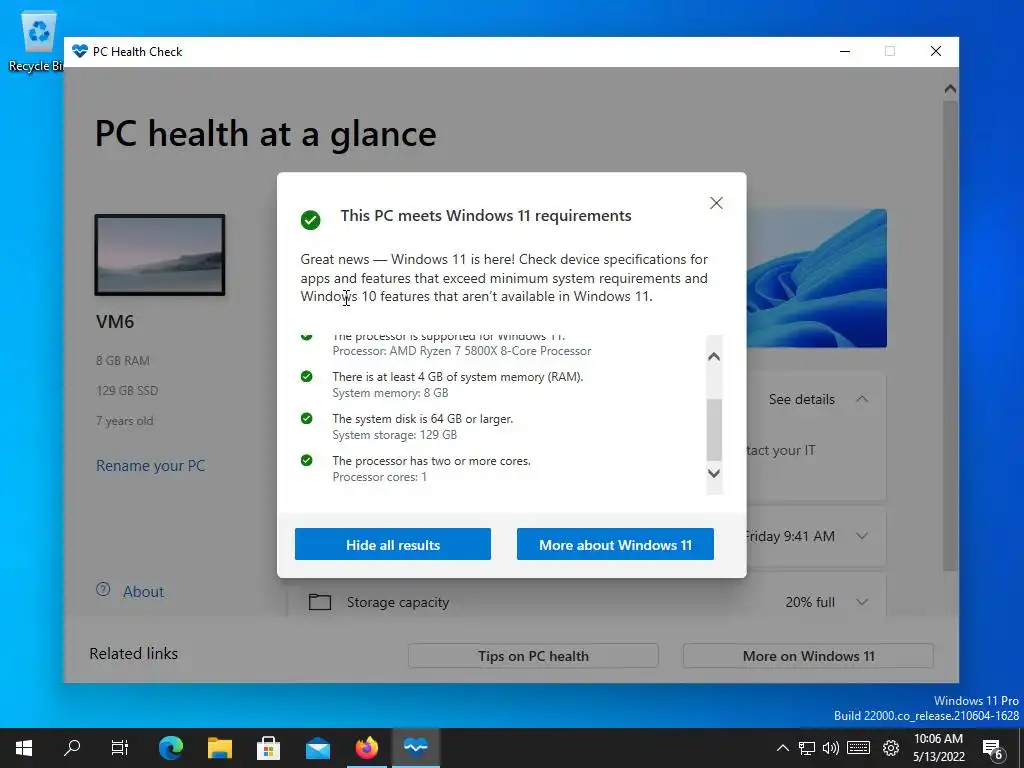Click the touch keyboard tray icon
This screenshot has height=768, width=1024.
858,748
